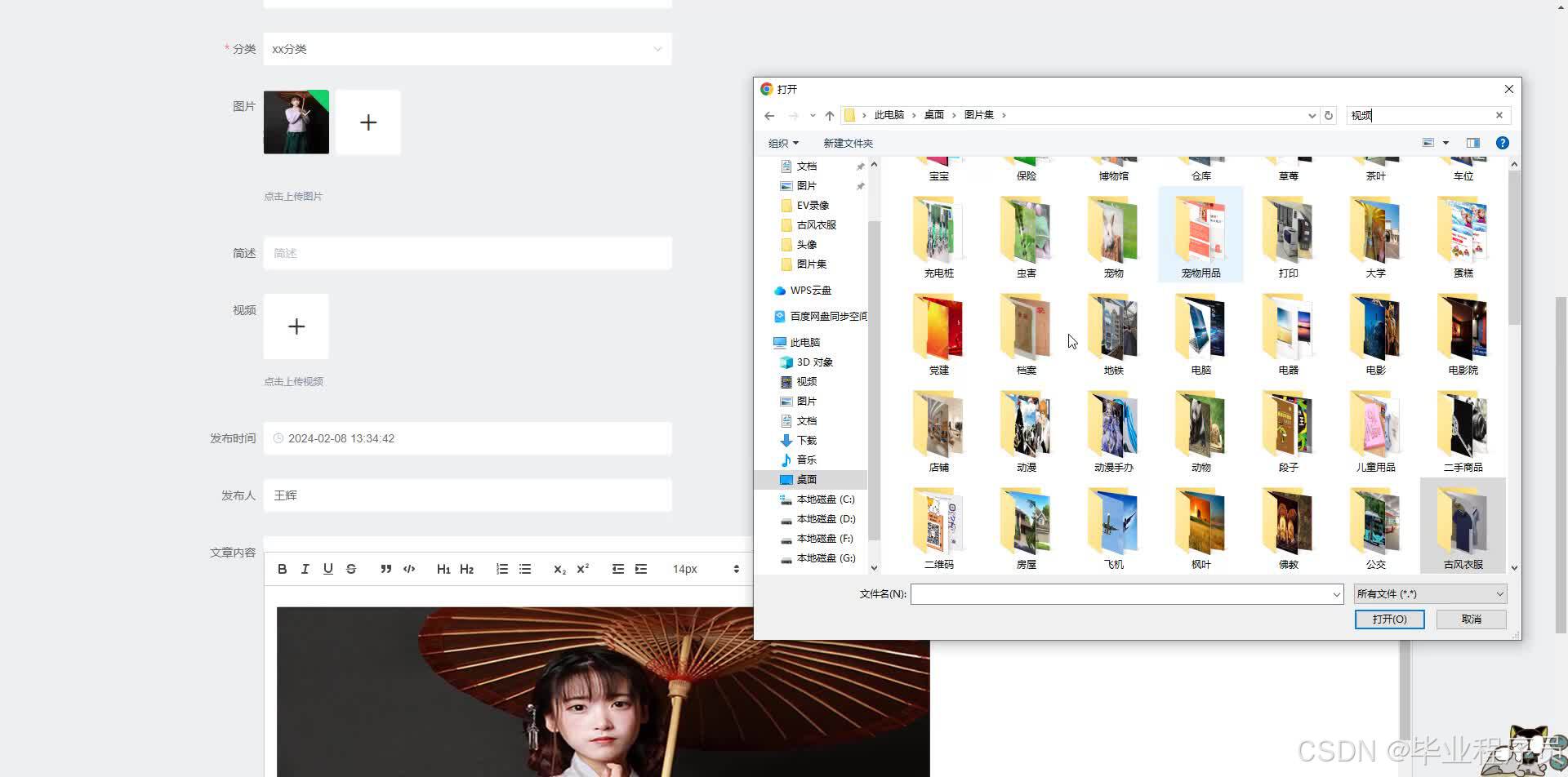Navigate to 此电脑 in the breadcrumb bar
Image resolution: width=1568 pixels, height=777 pixels.
[889, 114]
